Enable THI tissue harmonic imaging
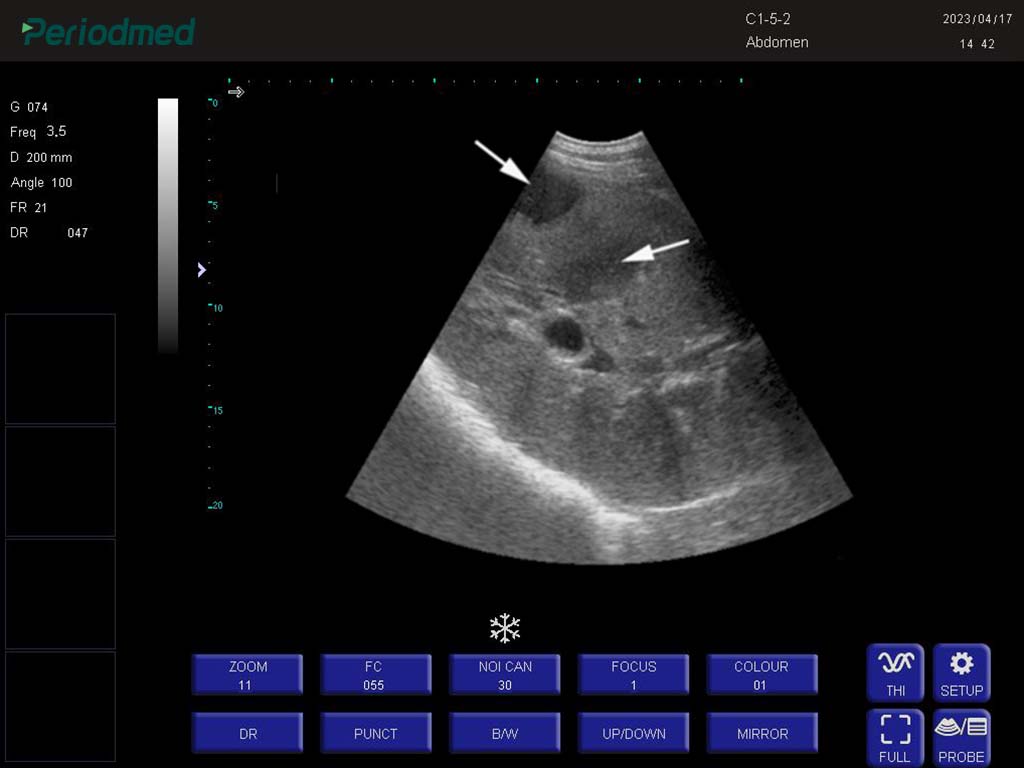The height and width of the screenshot is (768, 1024). tap(895, 673)
